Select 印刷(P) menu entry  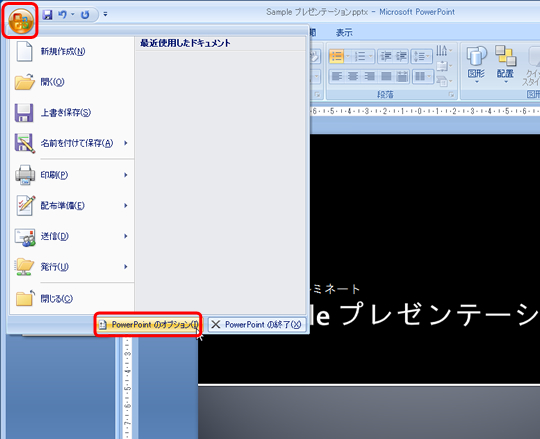72,175
